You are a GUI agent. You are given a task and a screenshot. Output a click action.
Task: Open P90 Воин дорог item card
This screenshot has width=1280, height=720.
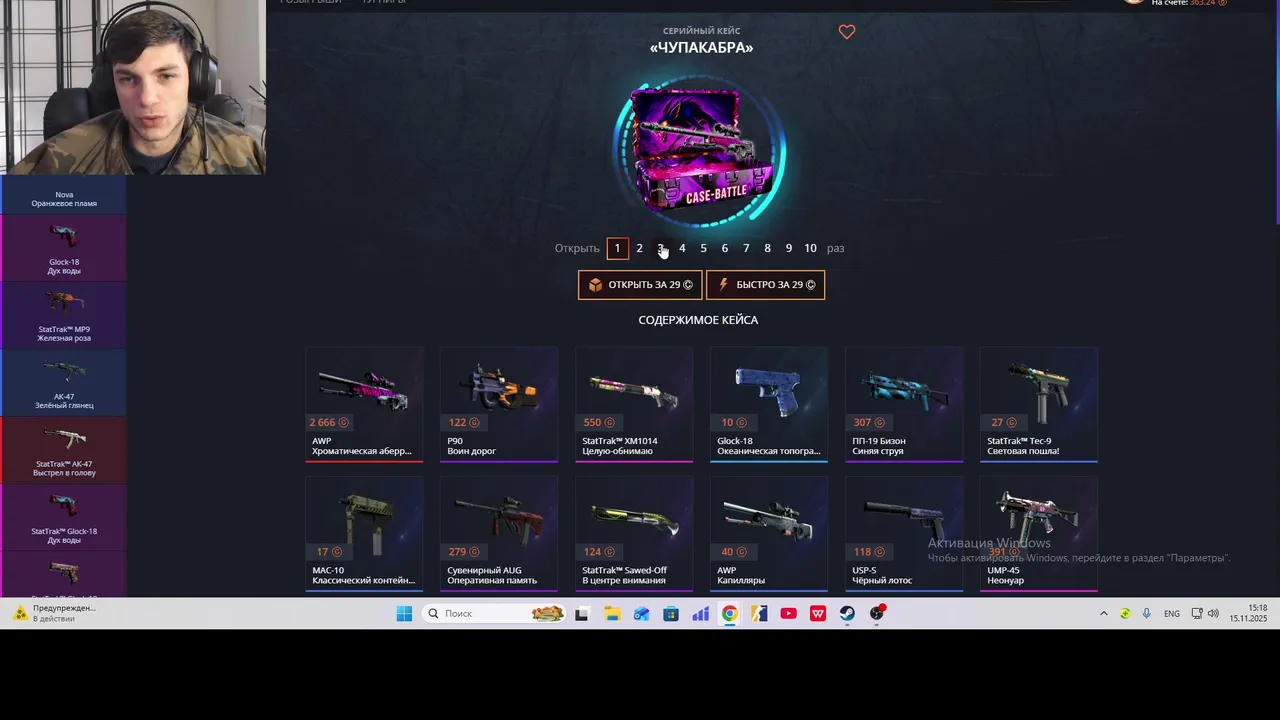[499, 404]
